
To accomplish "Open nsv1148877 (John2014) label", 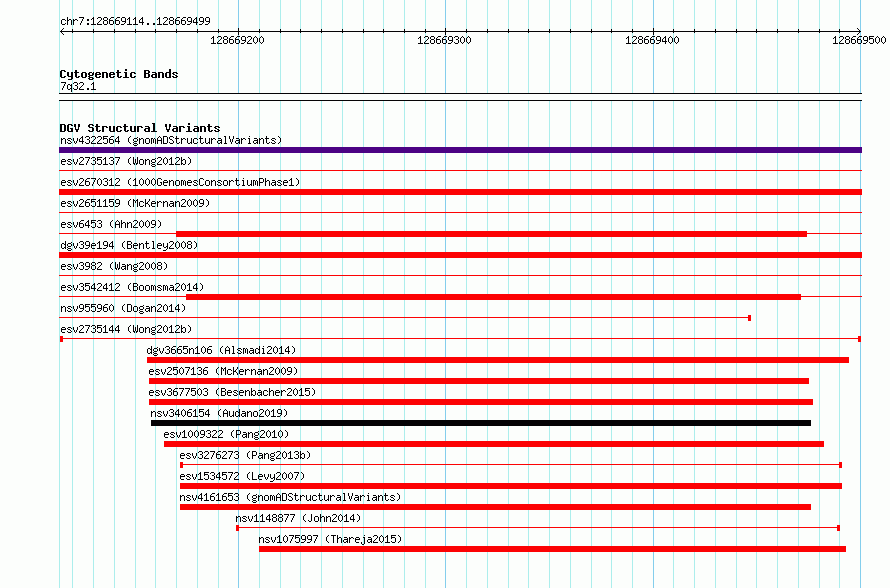I will point(298,518).
